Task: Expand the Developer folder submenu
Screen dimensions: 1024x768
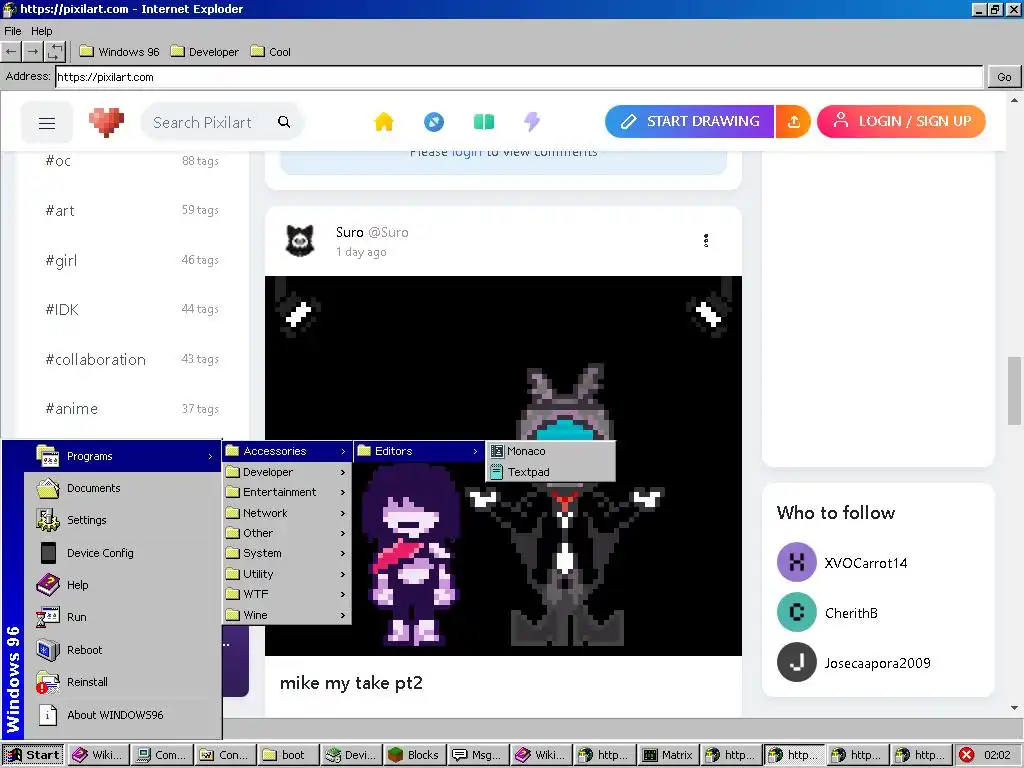Action: pyautogui.click(x=287, y=472)
